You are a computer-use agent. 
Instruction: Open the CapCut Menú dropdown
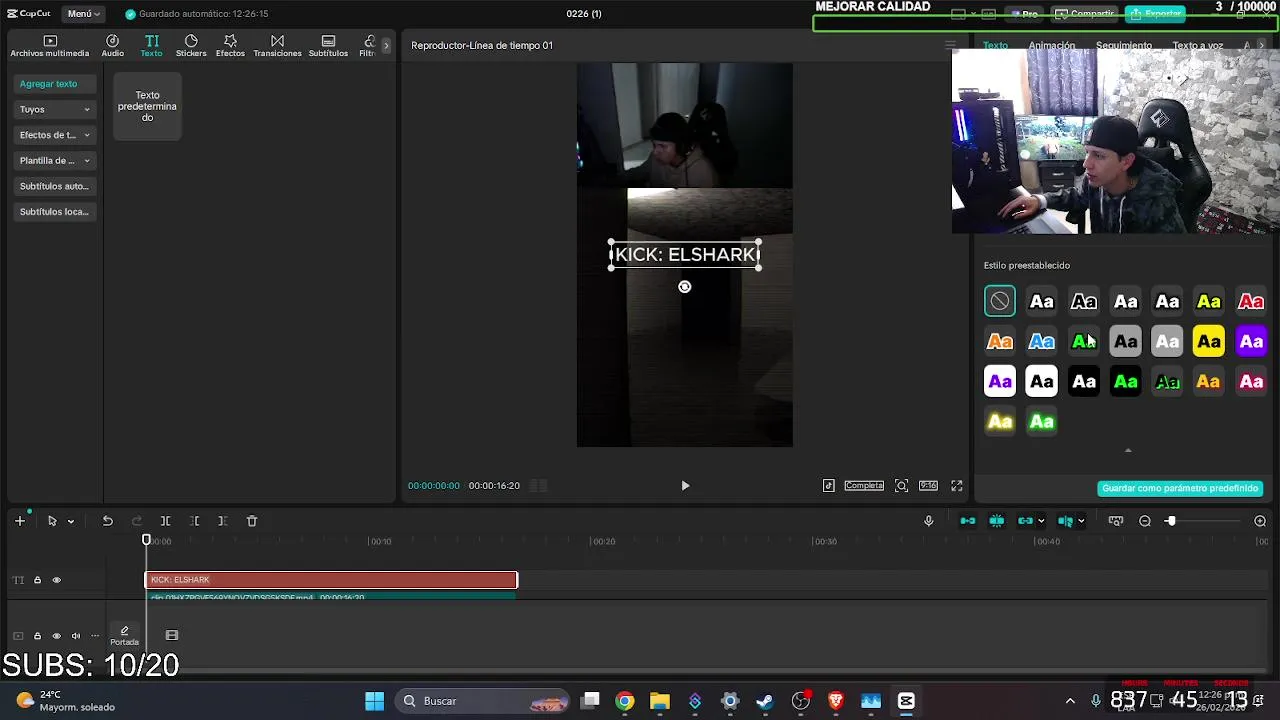click(x=83, y=14)
